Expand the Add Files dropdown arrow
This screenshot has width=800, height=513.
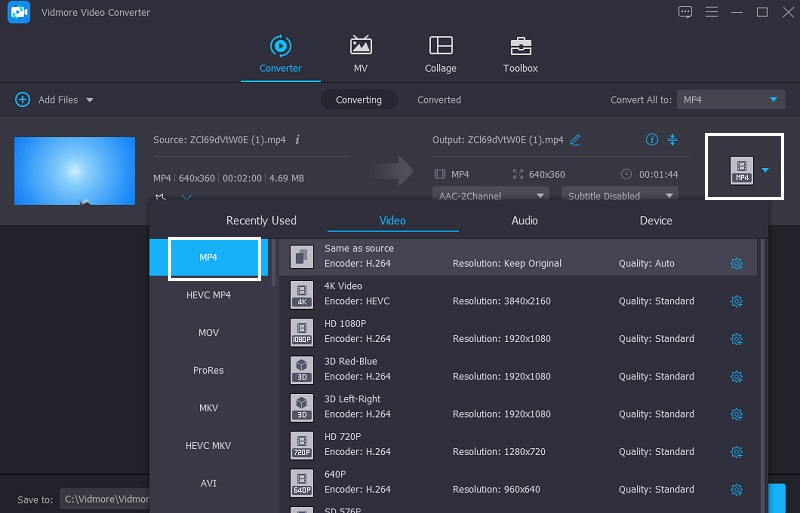coord(90,100)
